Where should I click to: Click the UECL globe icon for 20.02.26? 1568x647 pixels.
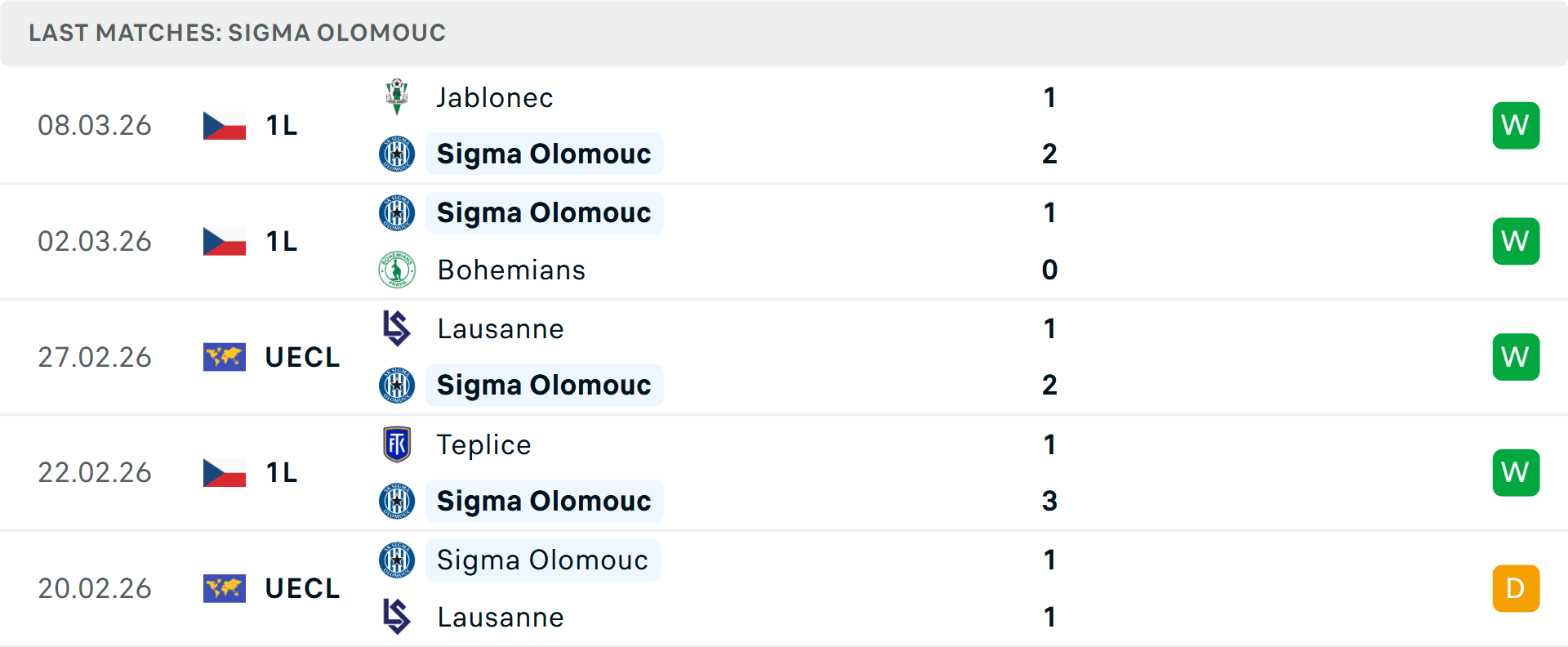coord(225,587)
